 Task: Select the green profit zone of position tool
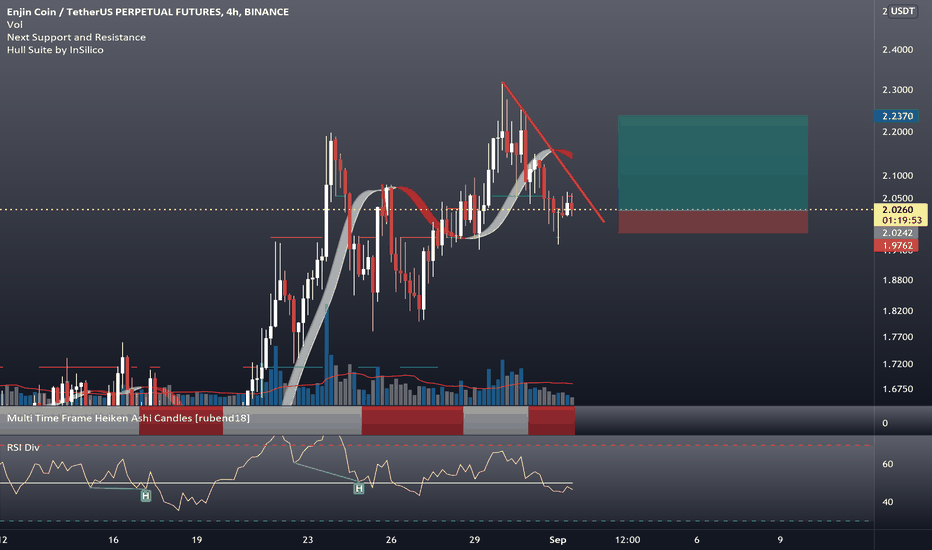pos(713,162)
